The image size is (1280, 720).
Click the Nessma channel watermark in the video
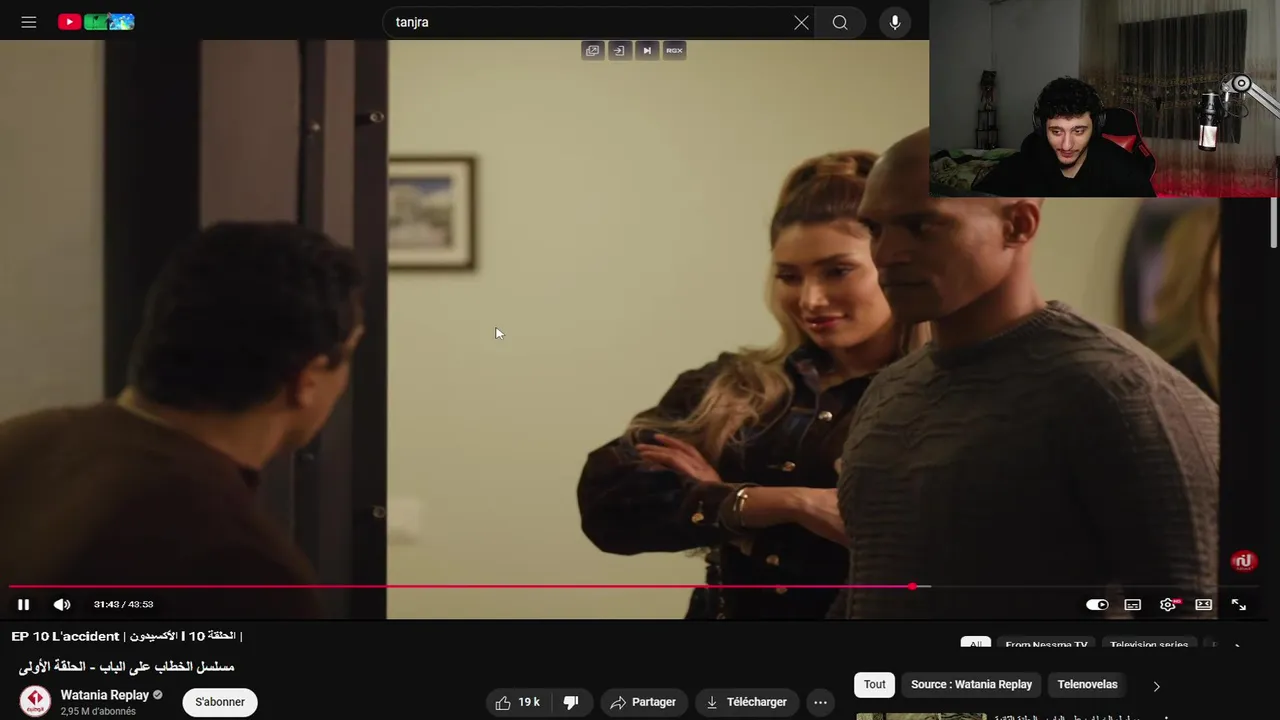click(1244, 561)
